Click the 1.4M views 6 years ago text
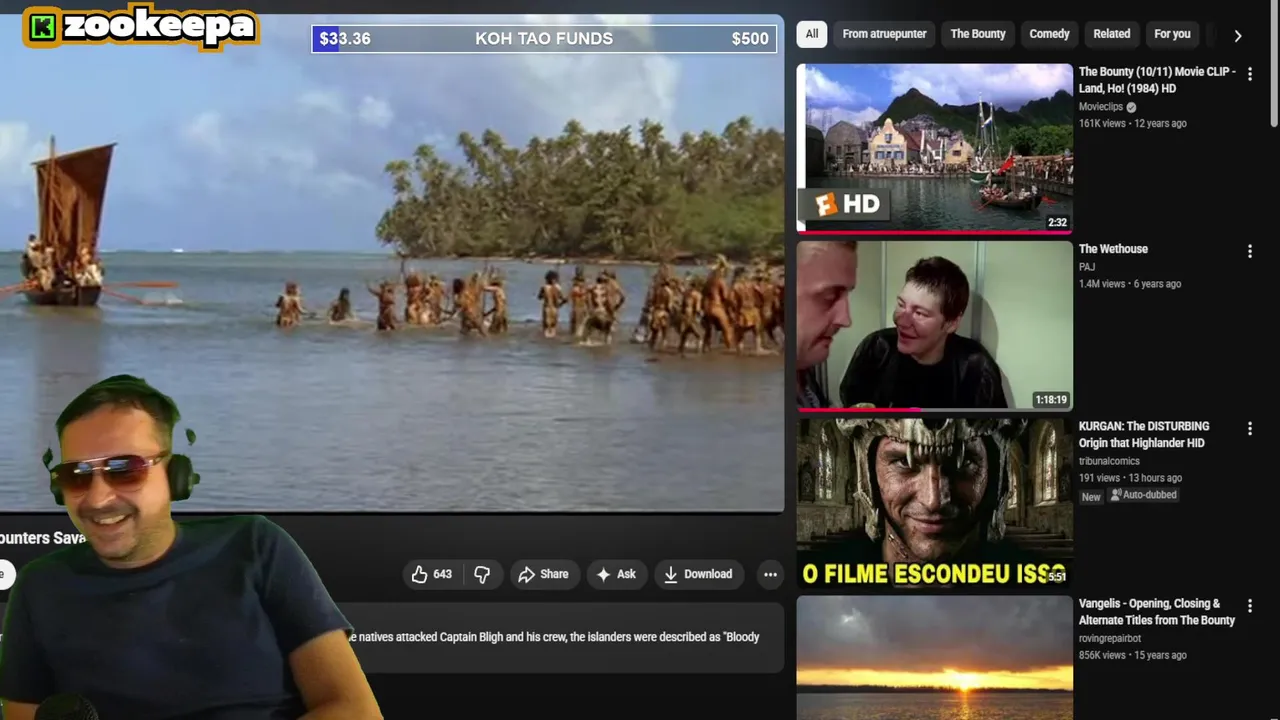 (1130, 284)
